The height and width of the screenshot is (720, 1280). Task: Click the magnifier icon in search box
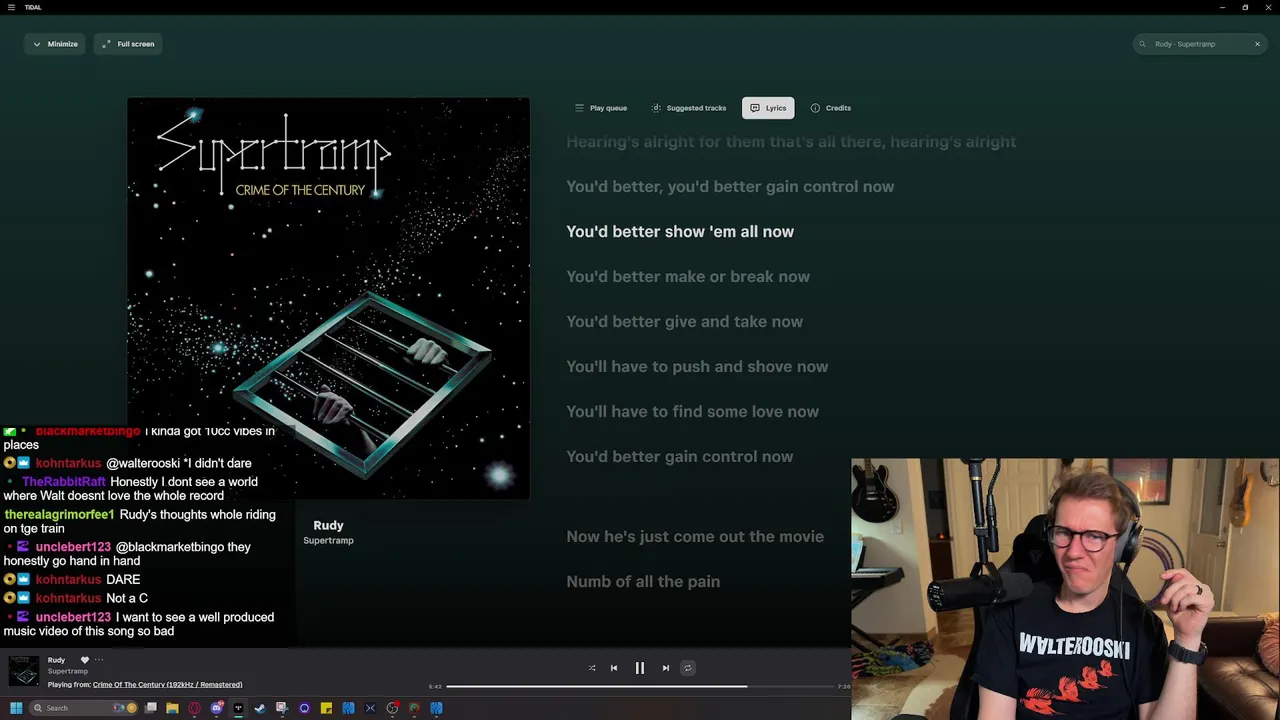click(x=1143, y=44)
